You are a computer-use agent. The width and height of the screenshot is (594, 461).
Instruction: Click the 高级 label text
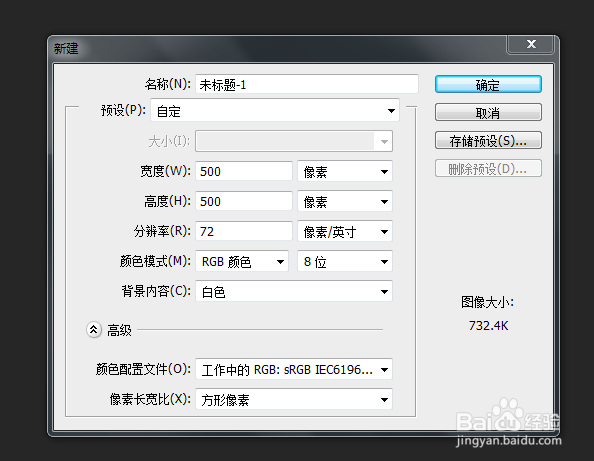tap(119, 330)
